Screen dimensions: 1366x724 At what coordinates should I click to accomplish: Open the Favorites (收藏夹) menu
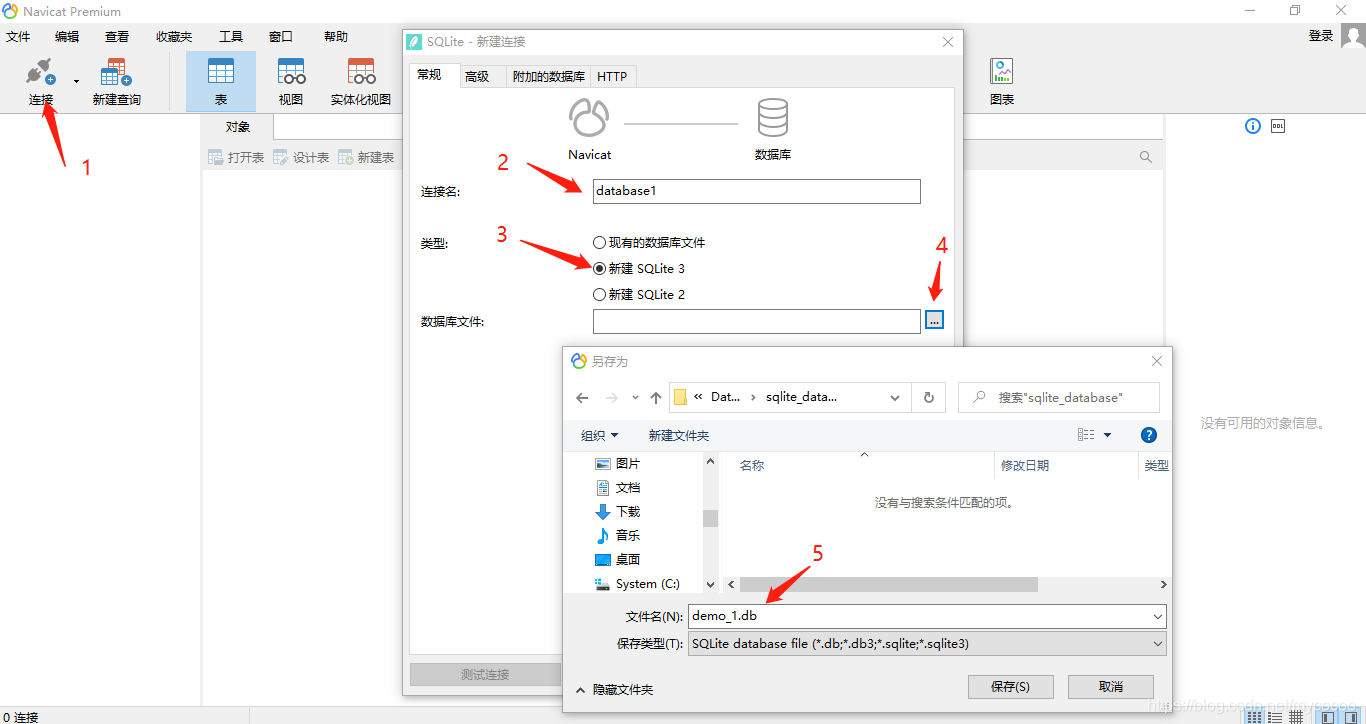(174, 37)
